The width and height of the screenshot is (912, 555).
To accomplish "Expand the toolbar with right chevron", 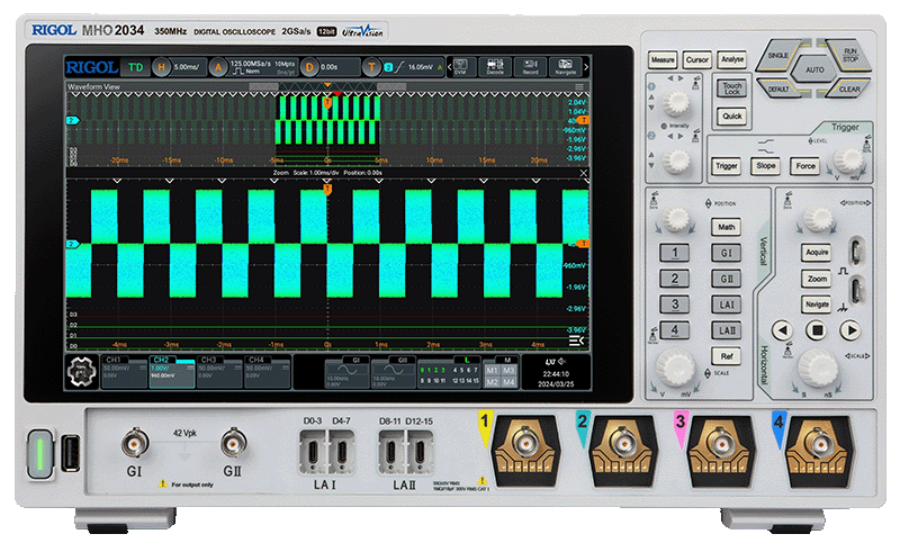I will click(586, 67).
